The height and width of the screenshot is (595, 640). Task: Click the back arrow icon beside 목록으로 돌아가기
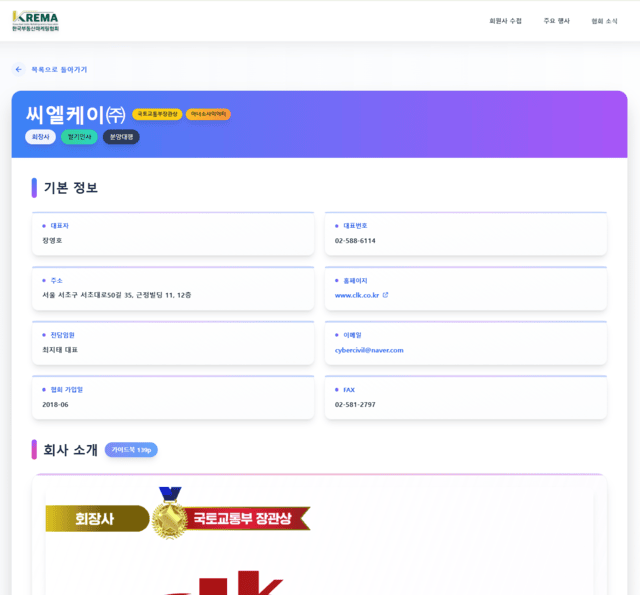(x=18, y=69)
